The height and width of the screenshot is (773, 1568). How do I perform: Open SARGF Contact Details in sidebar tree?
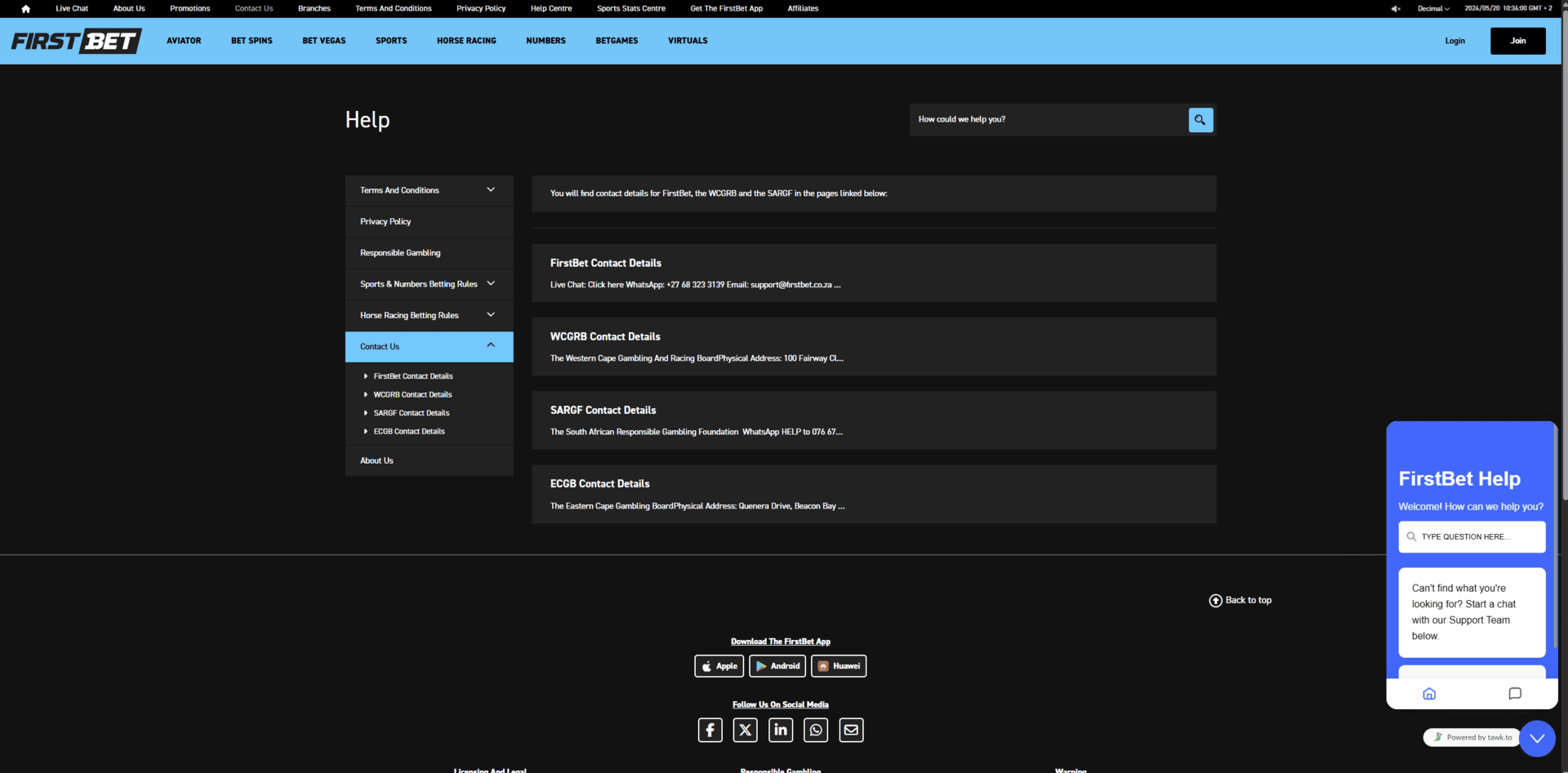412,413
